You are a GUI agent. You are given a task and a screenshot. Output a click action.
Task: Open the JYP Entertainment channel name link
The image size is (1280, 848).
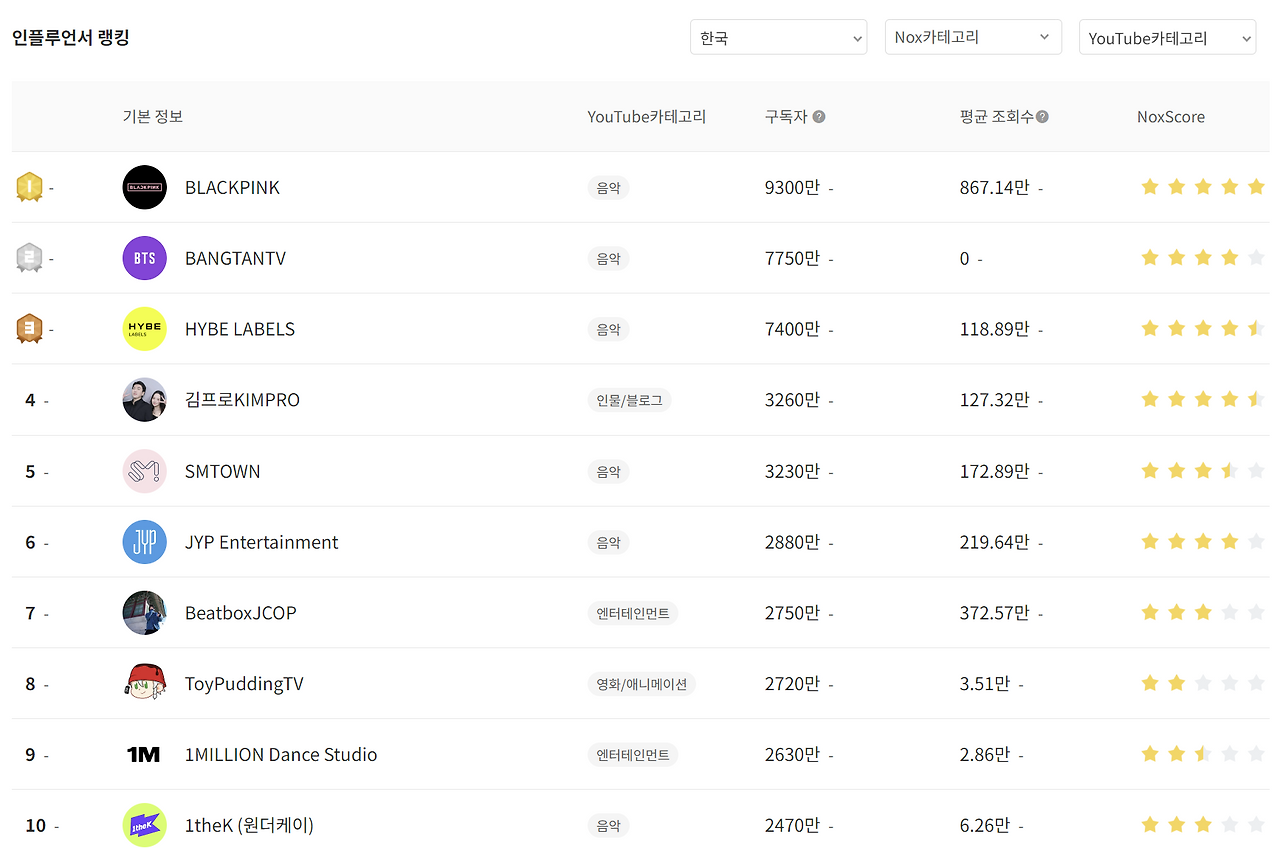pyautogui.click(x=261, y=542)
